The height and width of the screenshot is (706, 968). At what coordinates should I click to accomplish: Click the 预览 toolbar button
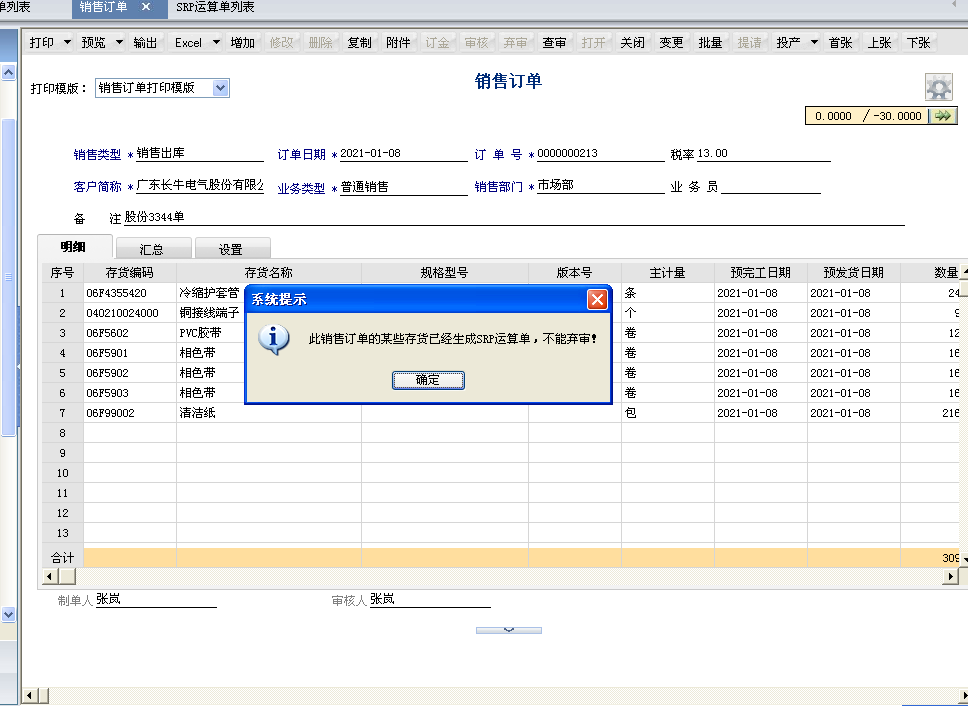click(93, 43)
